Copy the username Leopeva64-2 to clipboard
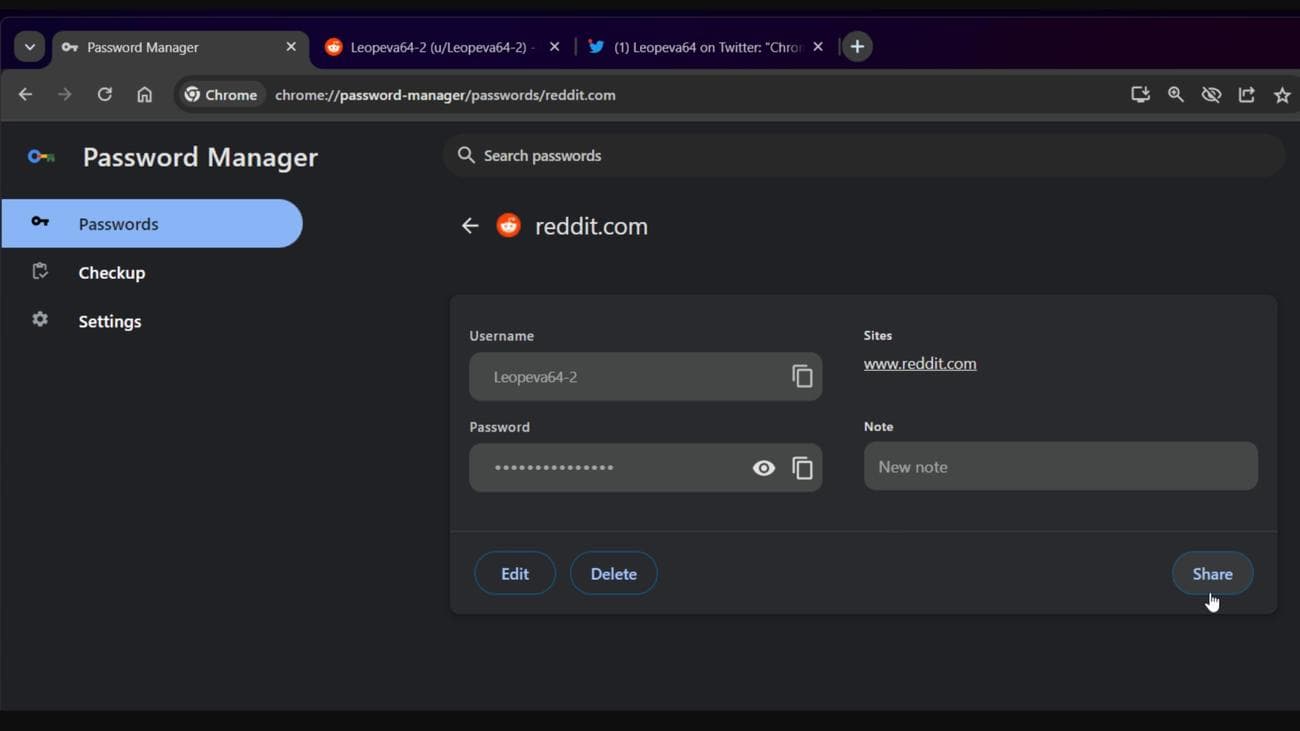This screenshot has height=731, width=1300. pos(802,375)
